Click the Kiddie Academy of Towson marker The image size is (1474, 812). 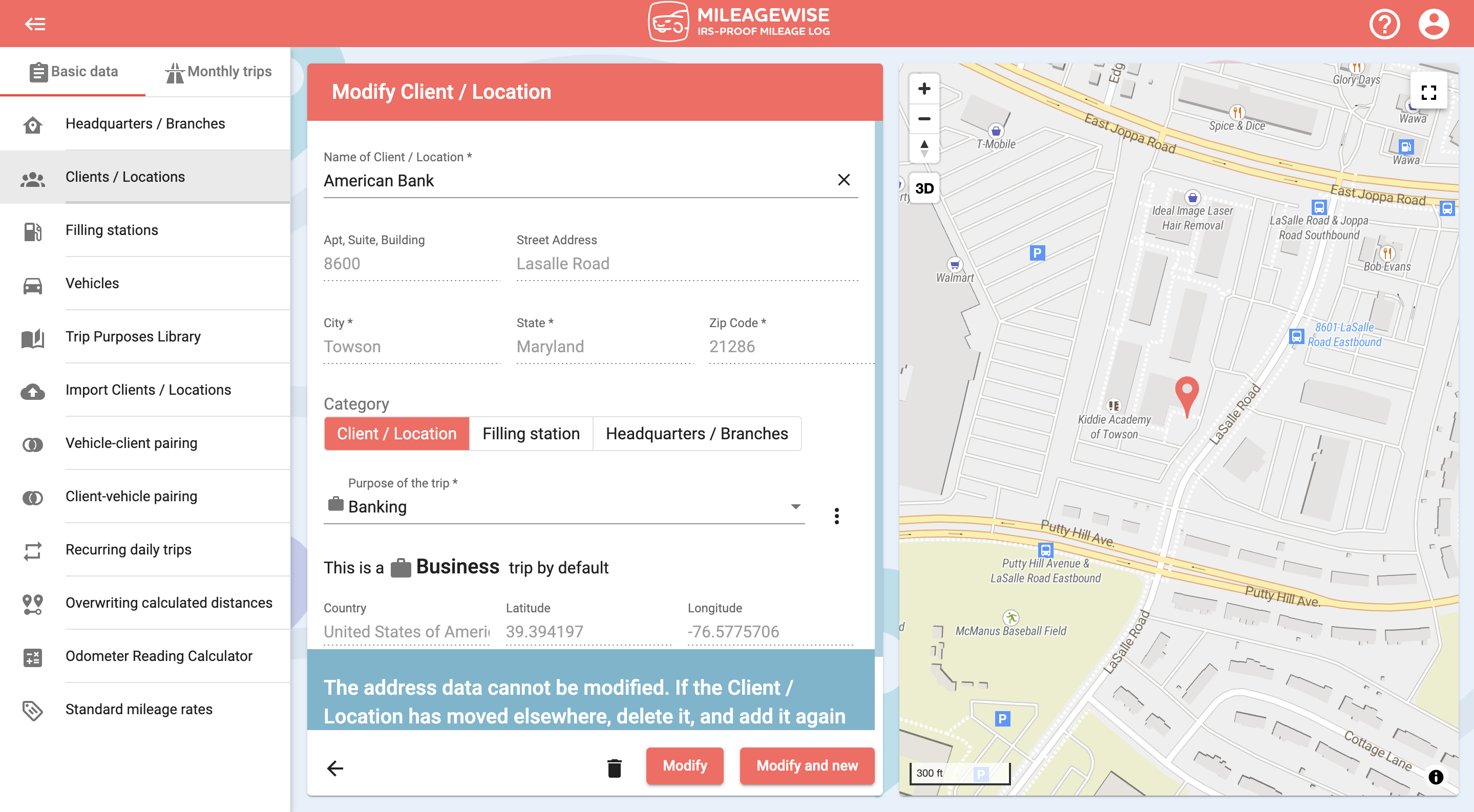tap(1113, 405)
